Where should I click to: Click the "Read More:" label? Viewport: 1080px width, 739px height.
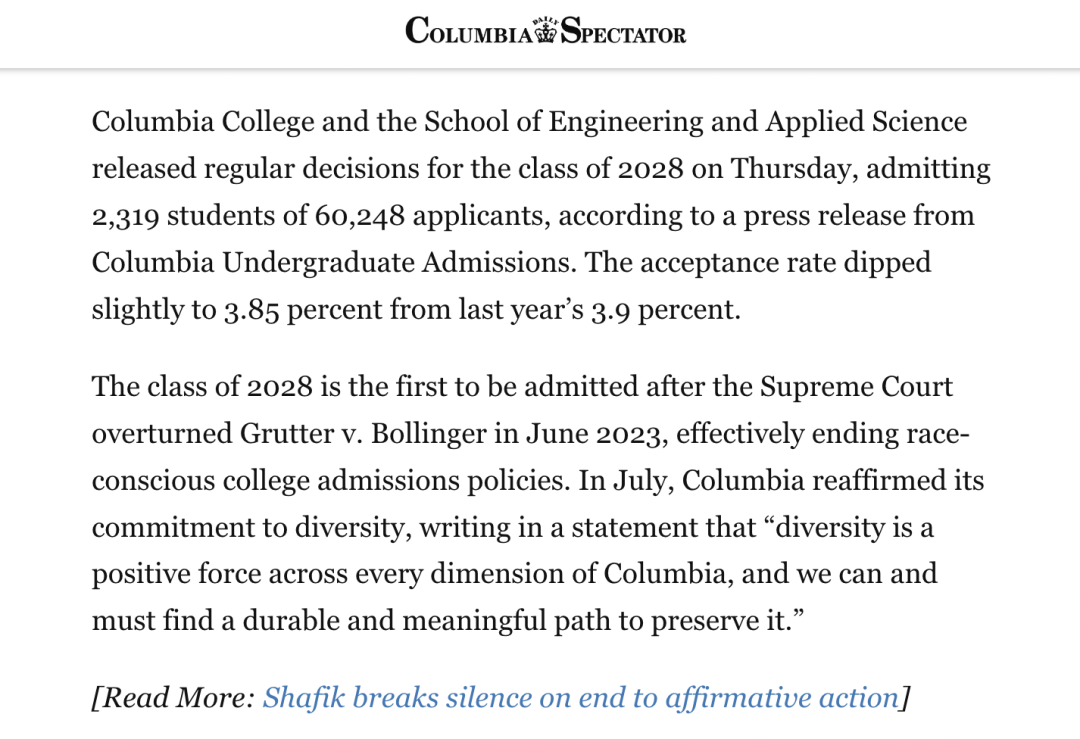coord(178,697)
